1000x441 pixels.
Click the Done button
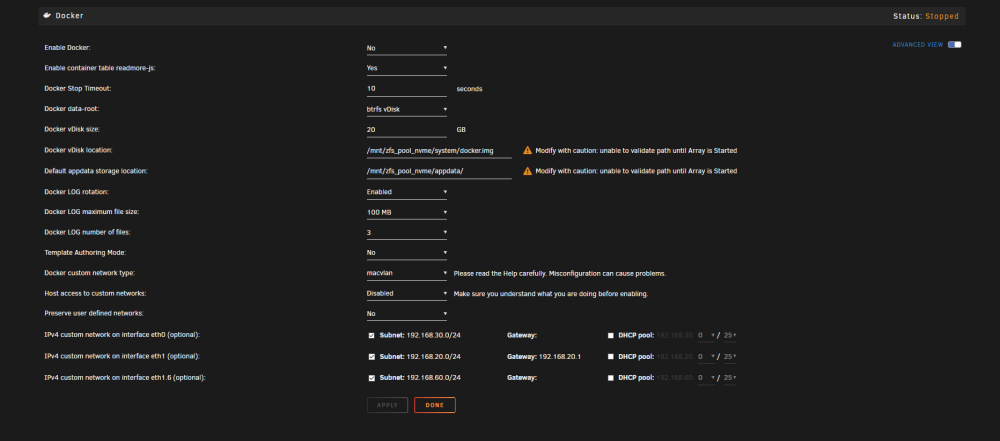click(435, 405)
